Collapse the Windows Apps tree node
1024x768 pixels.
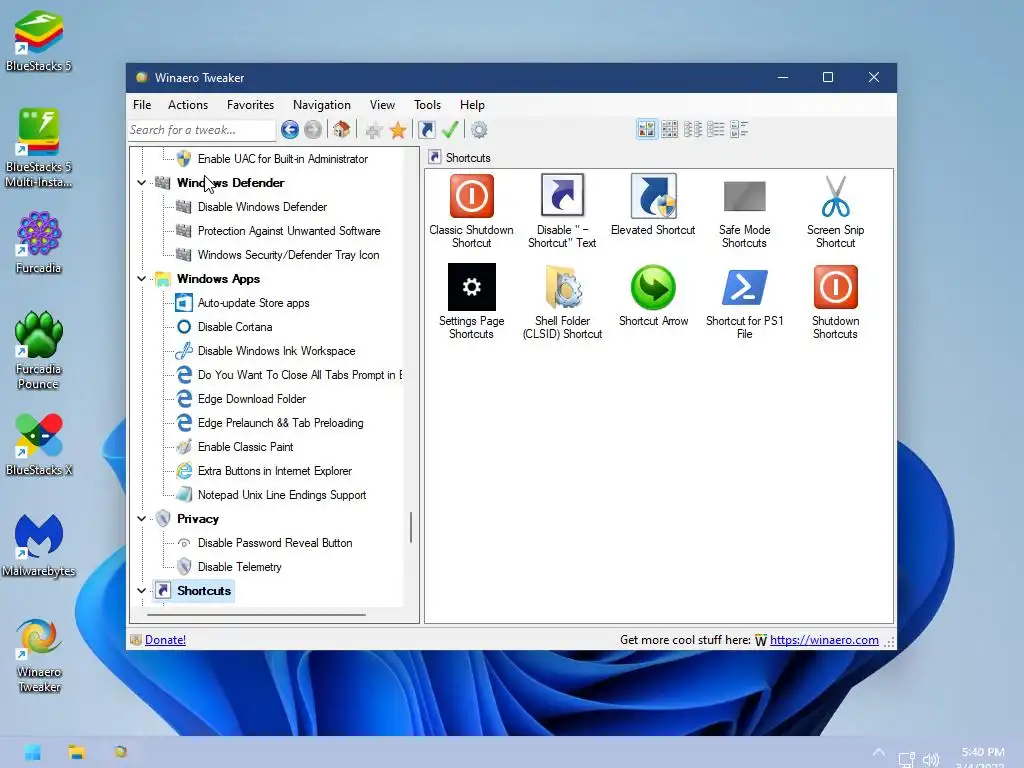(142, 279)
